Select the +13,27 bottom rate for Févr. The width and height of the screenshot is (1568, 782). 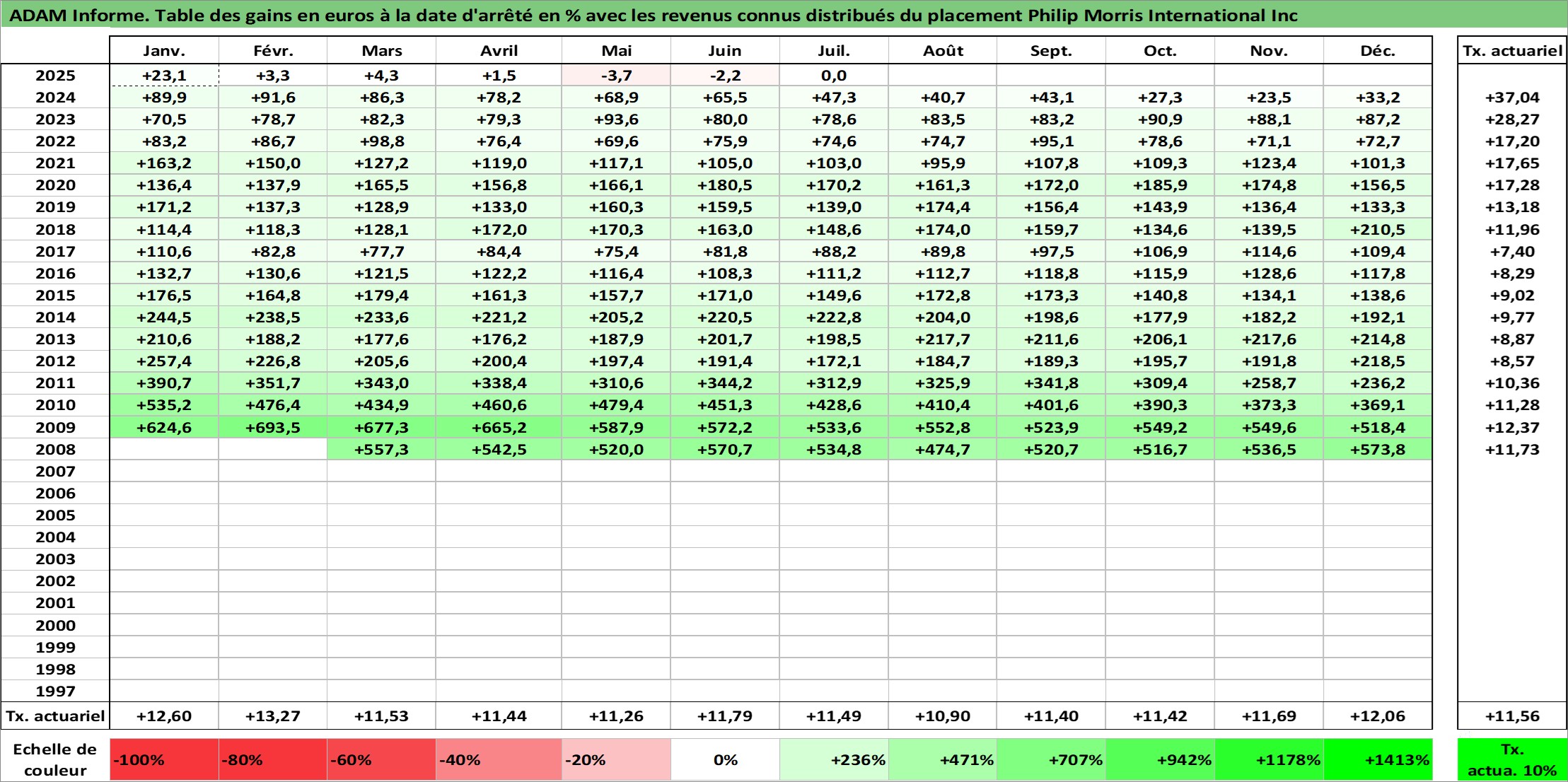click(x=273, y=716)
